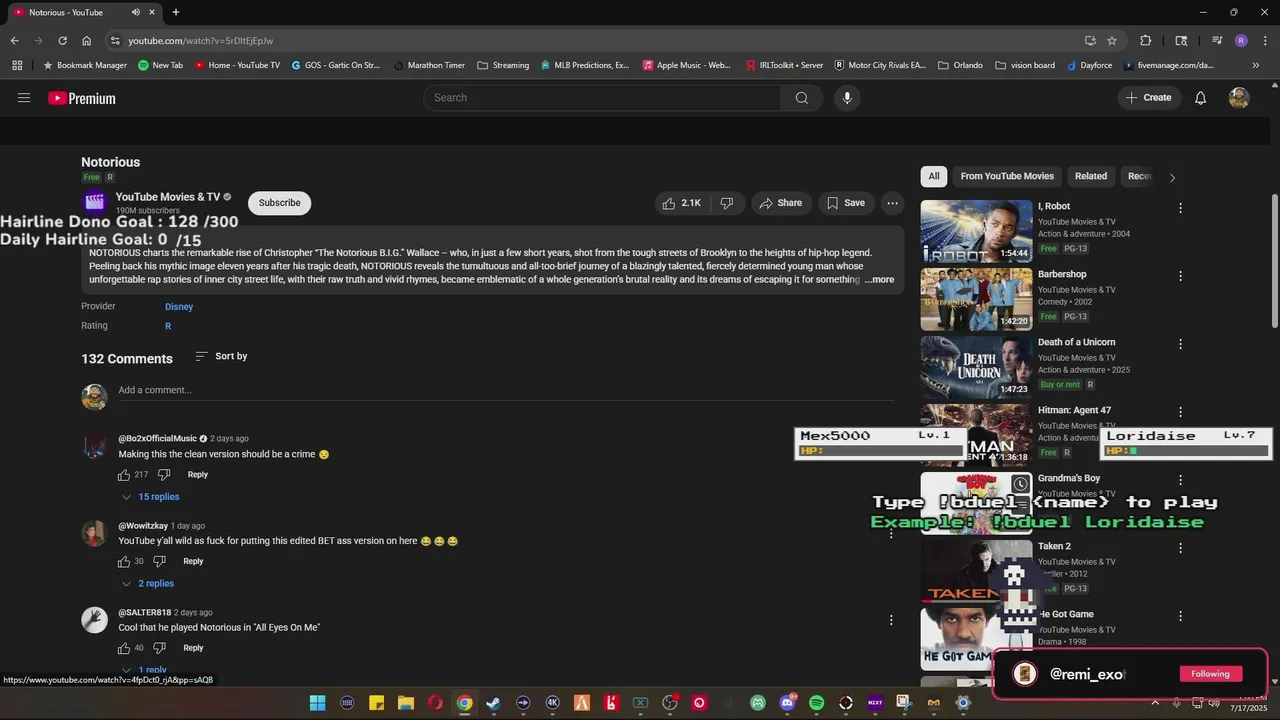Dislike Wowitzkay's comment

pyautogui.click(x=159, y=562)
